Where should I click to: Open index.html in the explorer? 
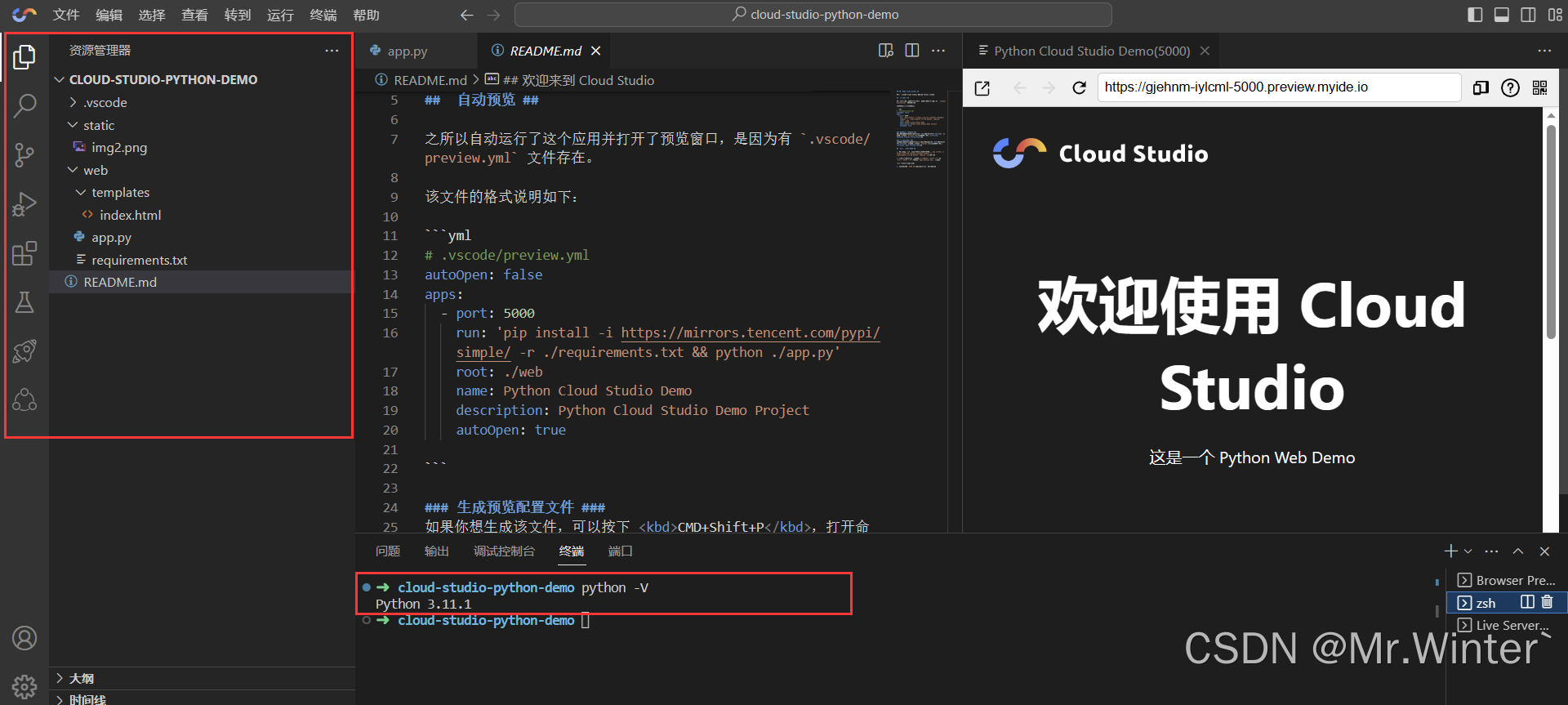131,215
